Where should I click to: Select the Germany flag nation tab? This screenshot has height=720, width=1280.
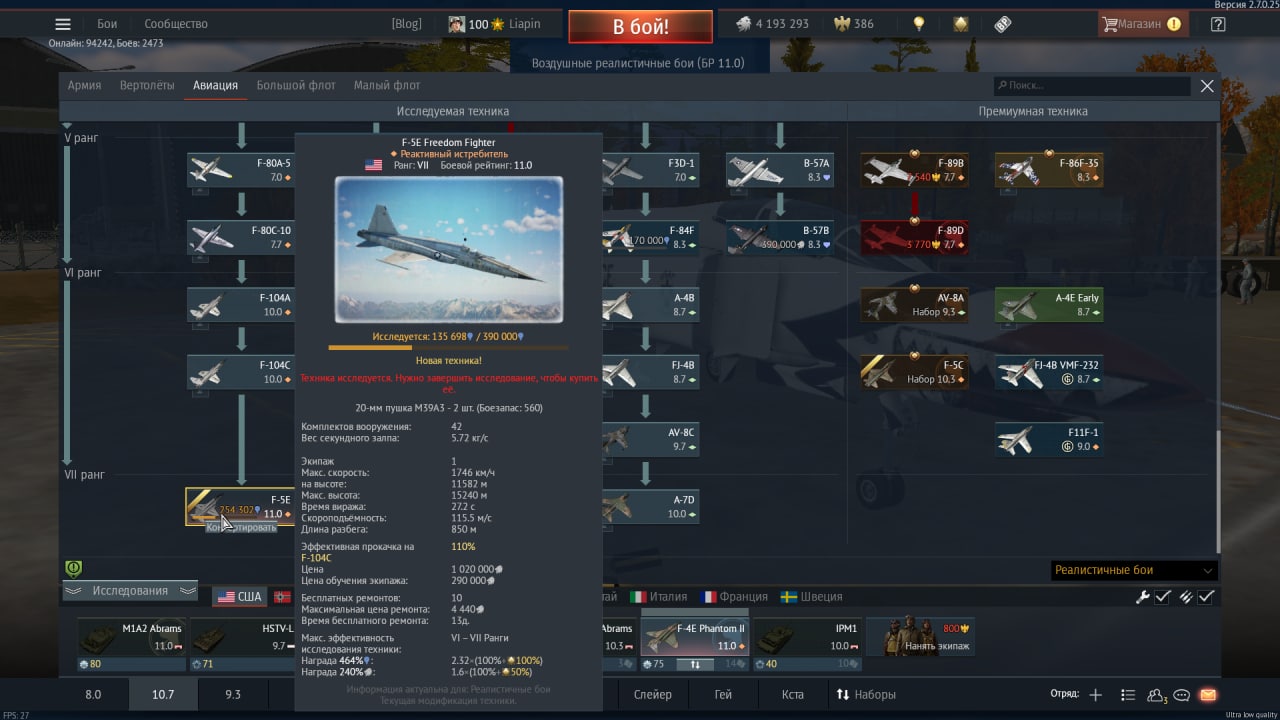coord(281,597)
